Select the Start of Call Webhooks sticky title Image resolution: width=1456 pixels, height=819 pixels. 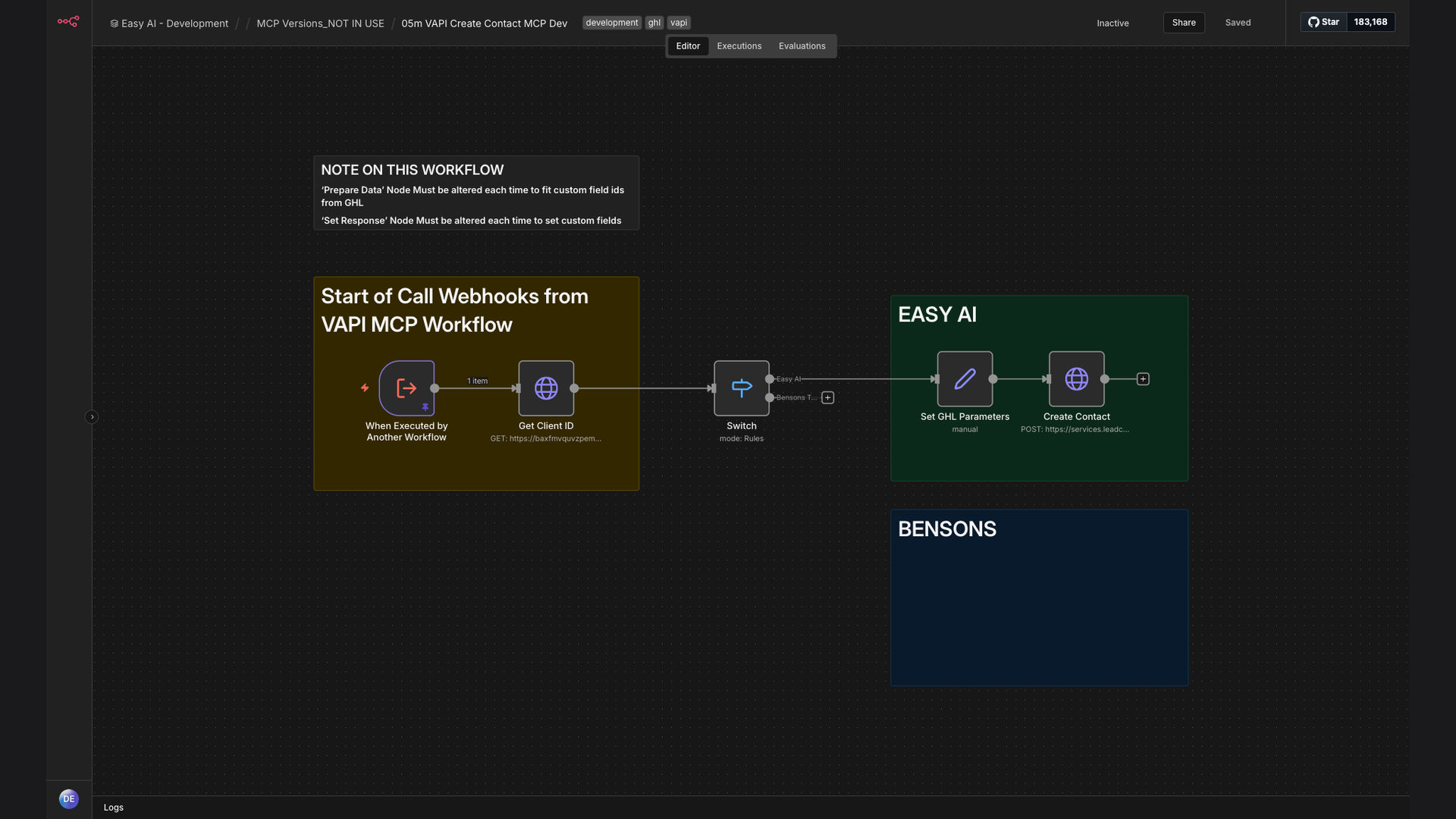coord(455,310)
